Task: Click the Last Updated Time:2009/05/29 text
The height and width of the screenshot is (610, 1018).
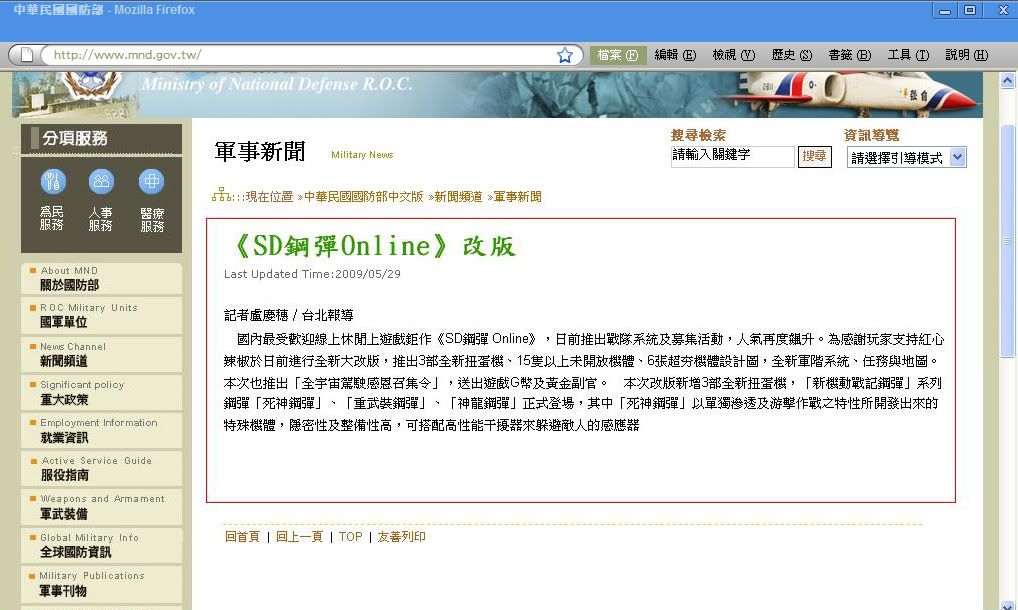Action: pyautogui.click(x=312, y=274)
